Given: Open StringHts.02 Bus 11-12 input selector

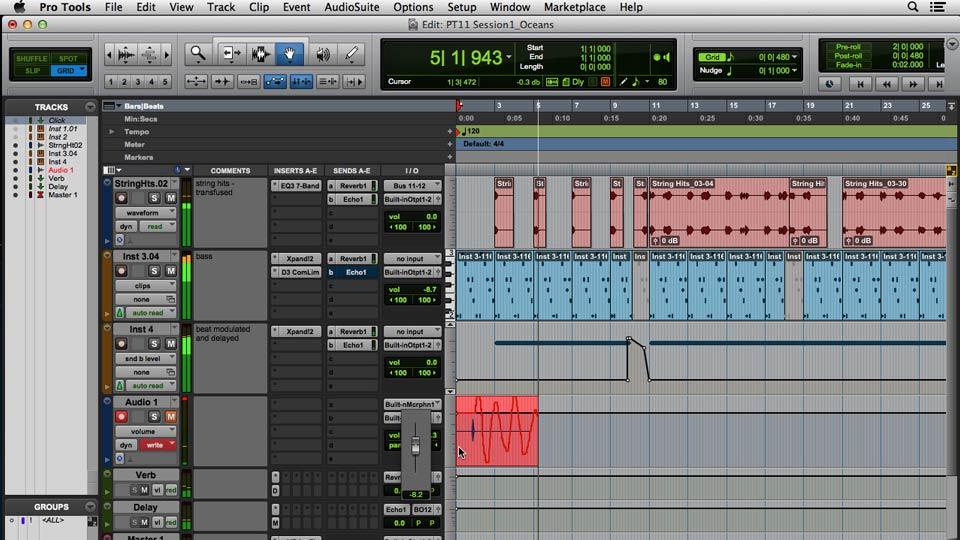Looking at the screenshot, I should point(412,186).
